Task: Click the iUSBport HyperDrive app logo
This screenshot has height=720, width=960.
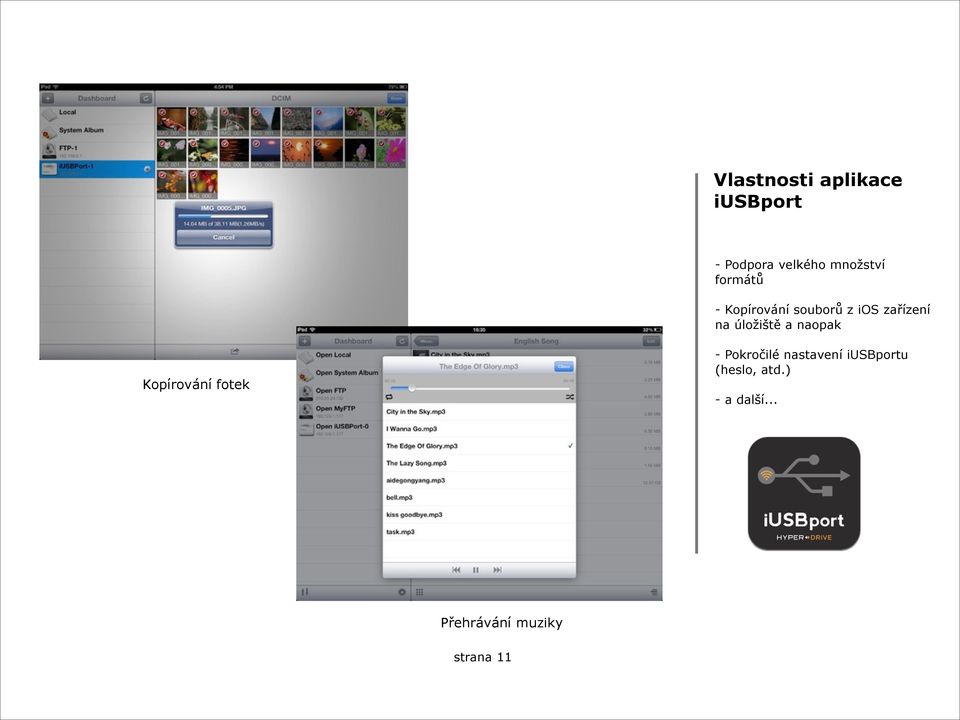Action: 804,493
